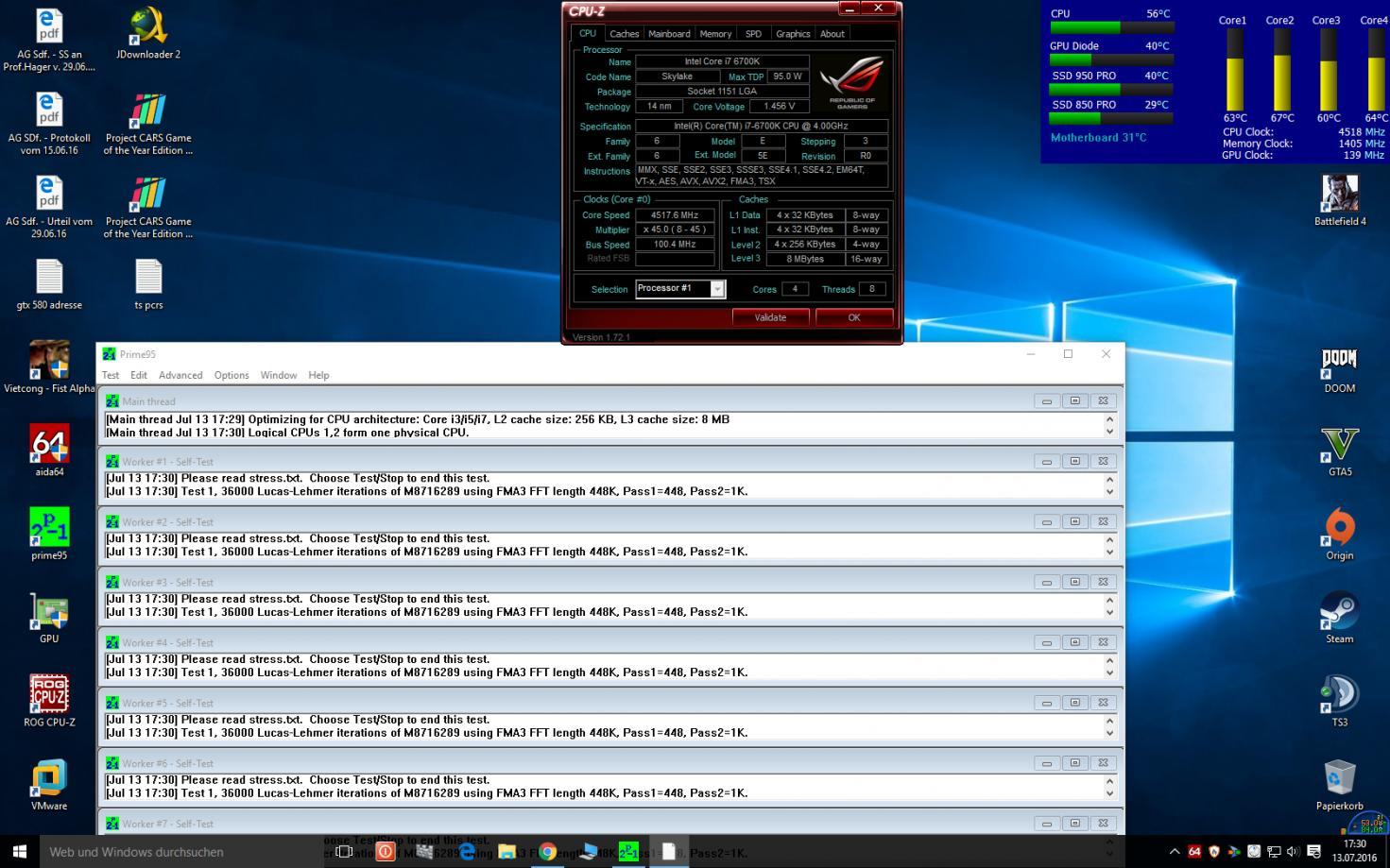This screenshot has width=1390, height=868.
Task: Open the volume control in the tray
Action: pyautogui.click(x=1293, y=851)
